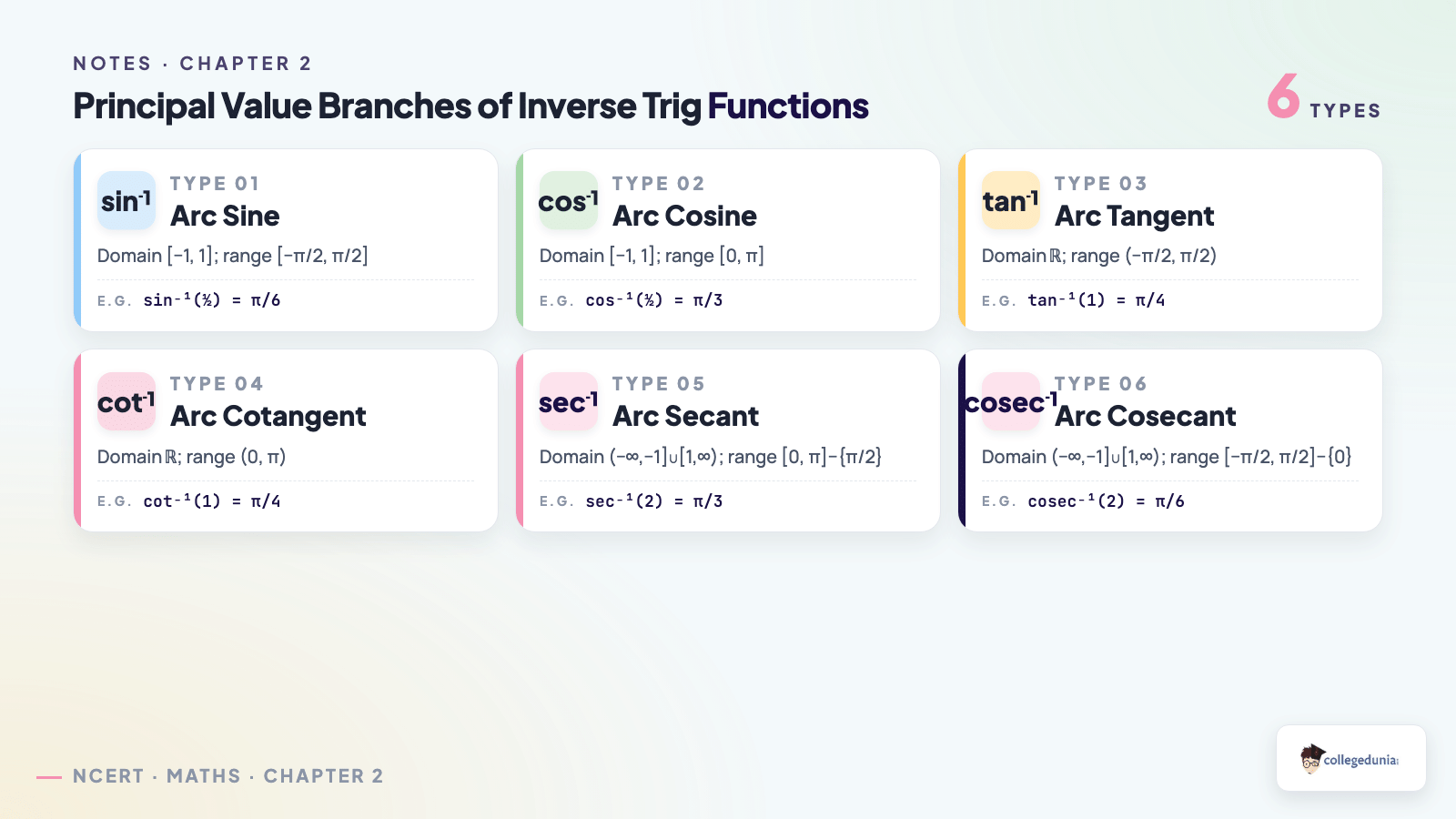Select the Arc Tangent heading
1456x819 pixels.
point(1134,217)
